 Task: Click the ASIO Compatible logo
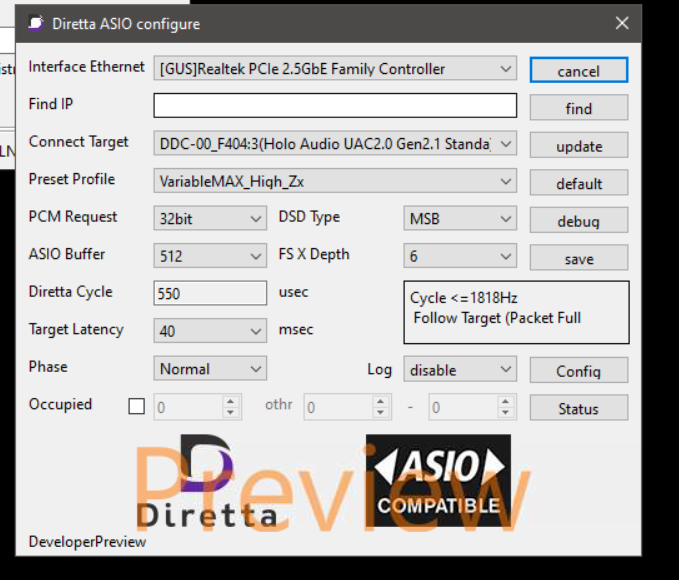click(x=438, y=481)
